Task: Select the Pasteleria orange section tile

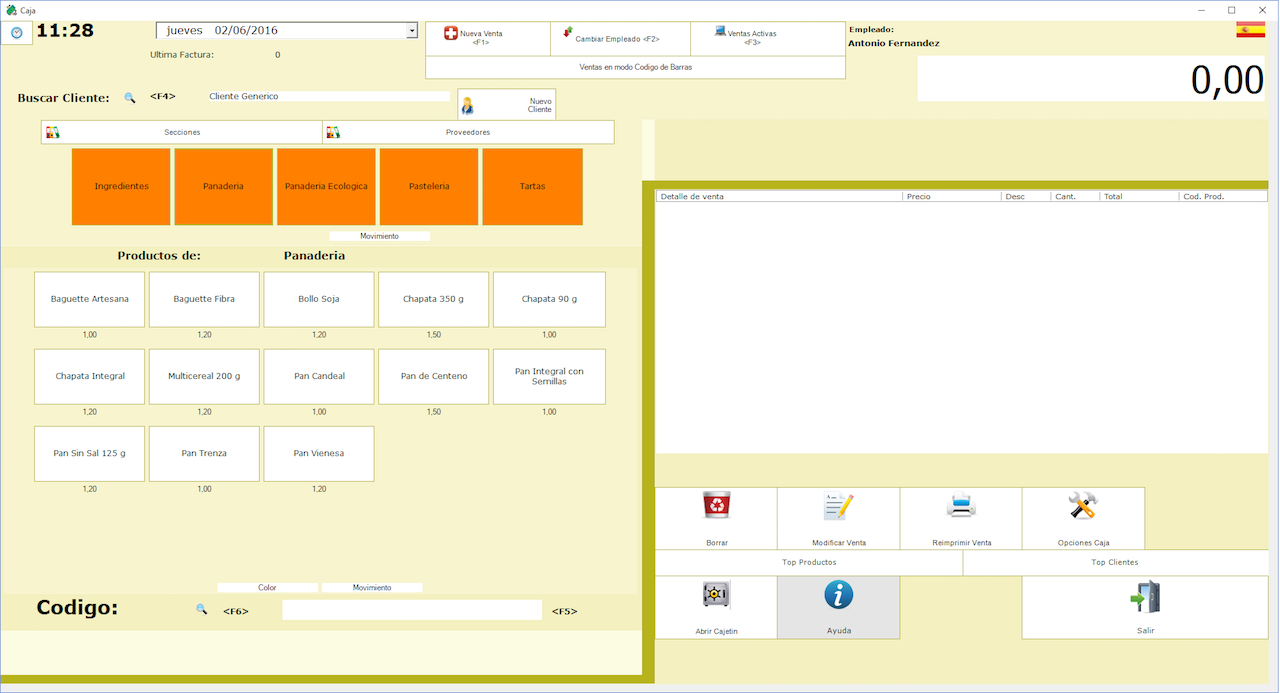Action: tap(429, 187)
